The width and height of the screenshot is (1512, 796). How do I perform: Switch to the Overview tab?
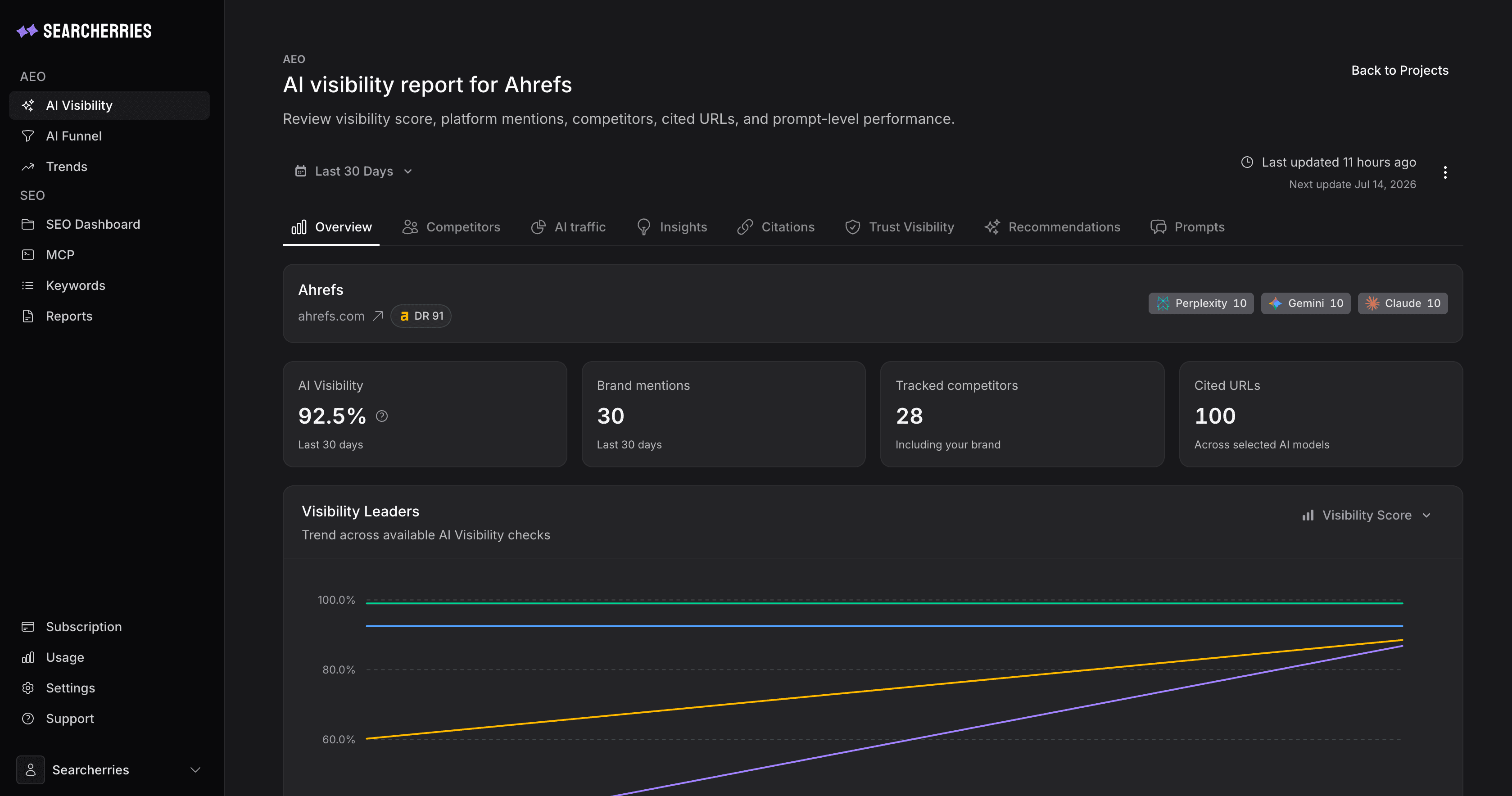[x=332, y=227]
